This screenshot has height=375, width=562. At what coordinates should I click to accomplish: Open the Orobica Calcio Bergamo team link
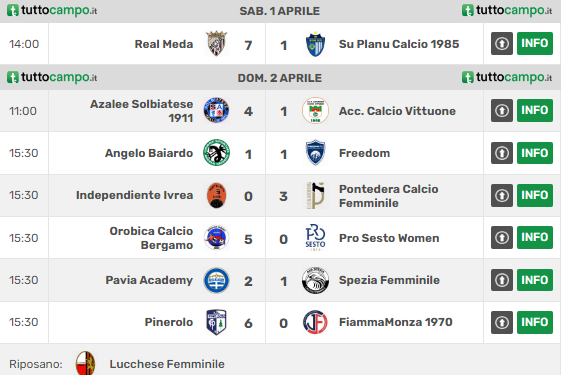click(151, 238)
